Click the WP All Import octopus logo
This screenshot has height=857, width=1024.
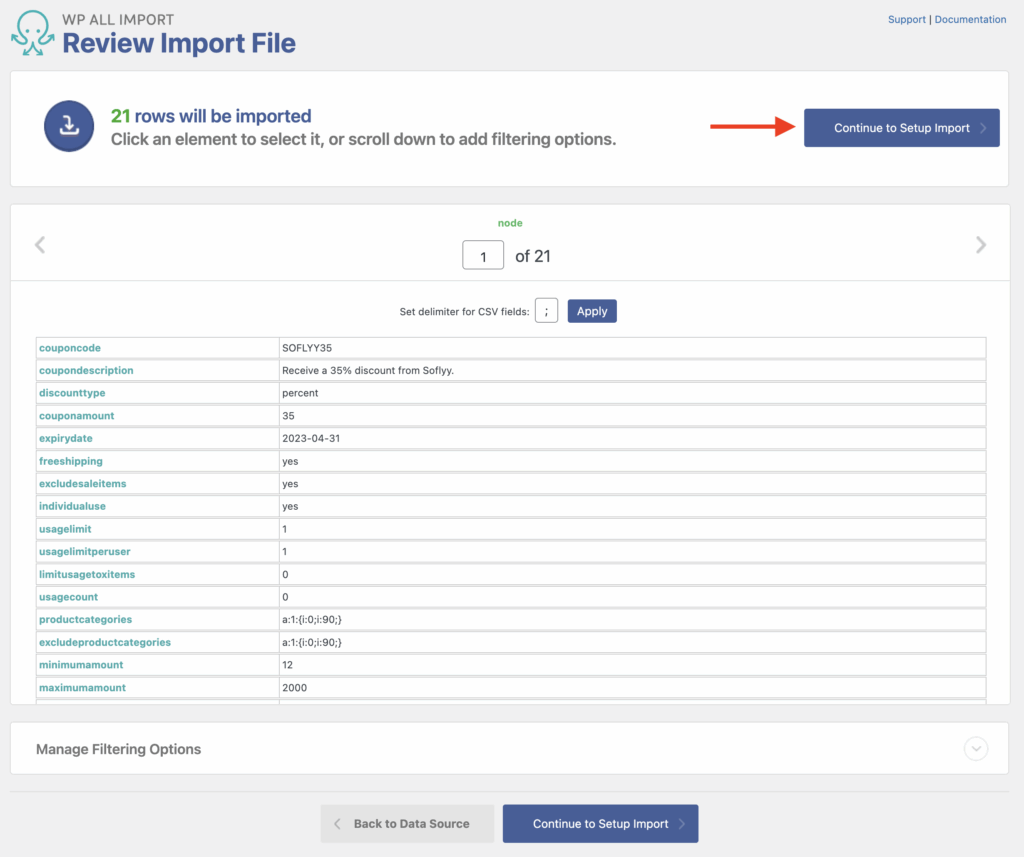tap(33, 33)
